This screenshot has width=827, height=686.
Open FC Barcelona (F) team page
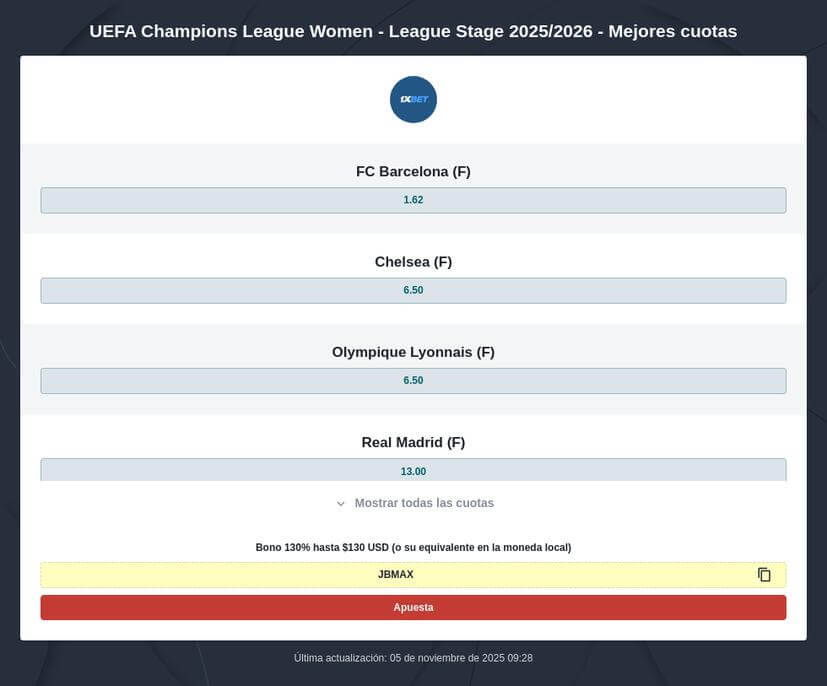point(413,171)
